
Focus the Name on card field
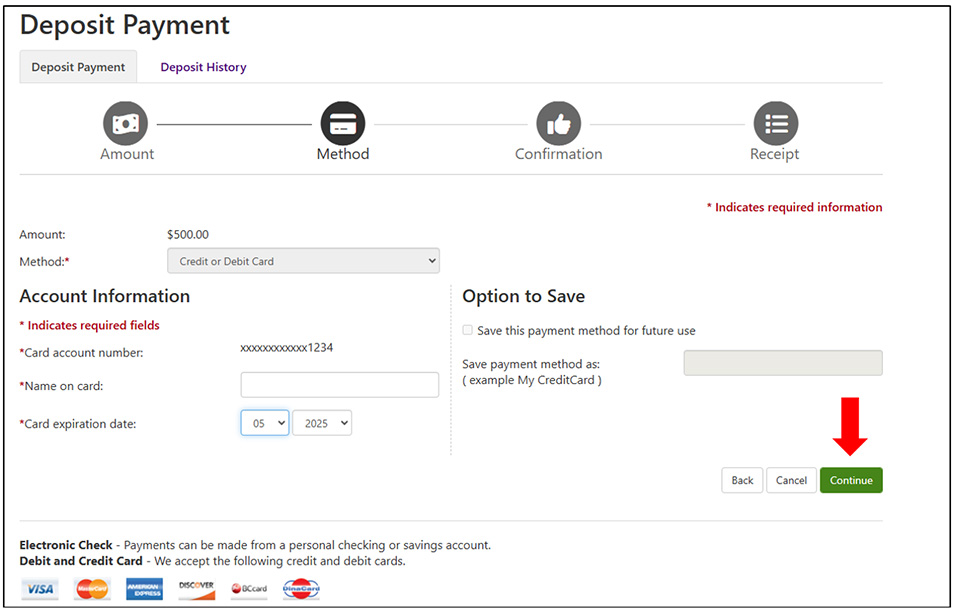pyautogui.click(x=339, y=385)
